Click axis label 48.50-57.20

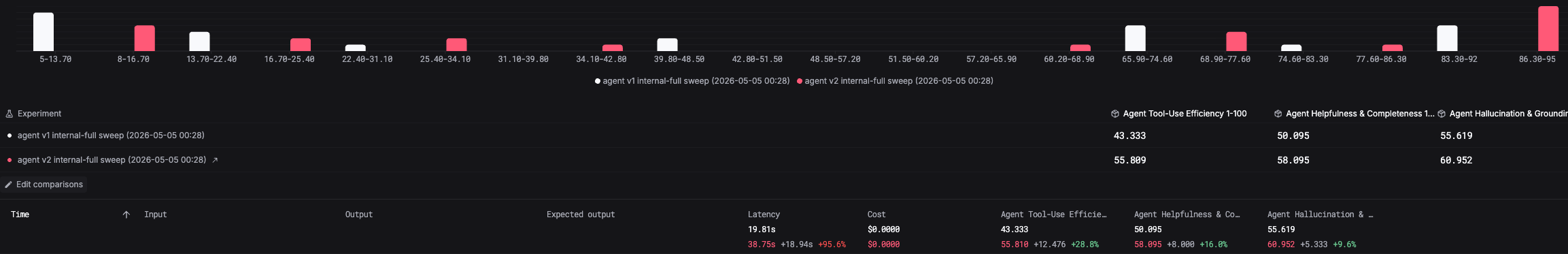tap(835, 59)
